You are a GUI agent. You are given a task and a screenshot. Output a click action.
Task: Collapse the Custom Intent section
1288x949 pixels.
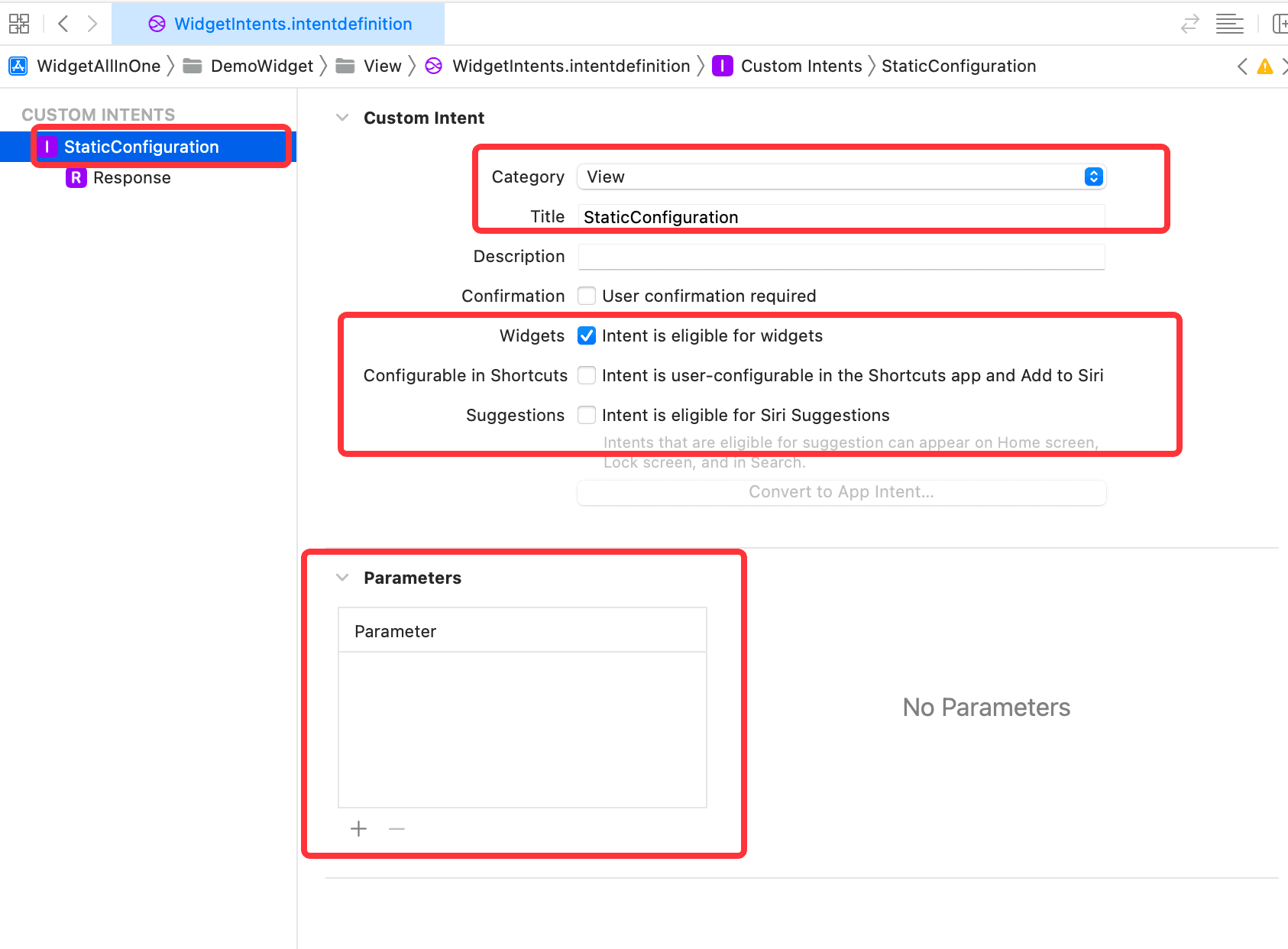(342, 118)
